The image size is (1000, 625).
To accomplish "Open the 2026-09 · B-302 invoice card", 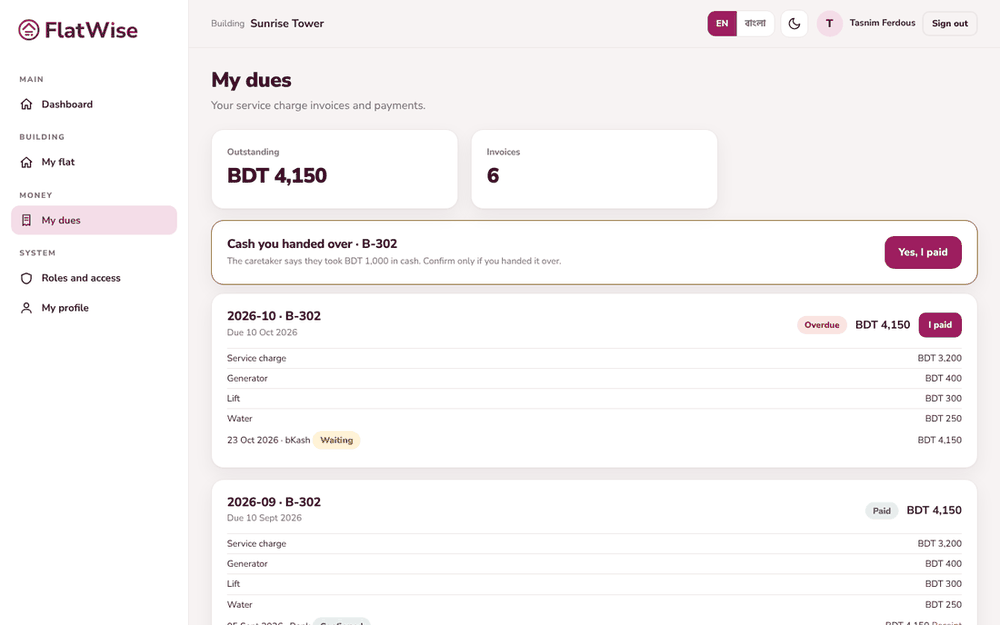I will 594,553.
